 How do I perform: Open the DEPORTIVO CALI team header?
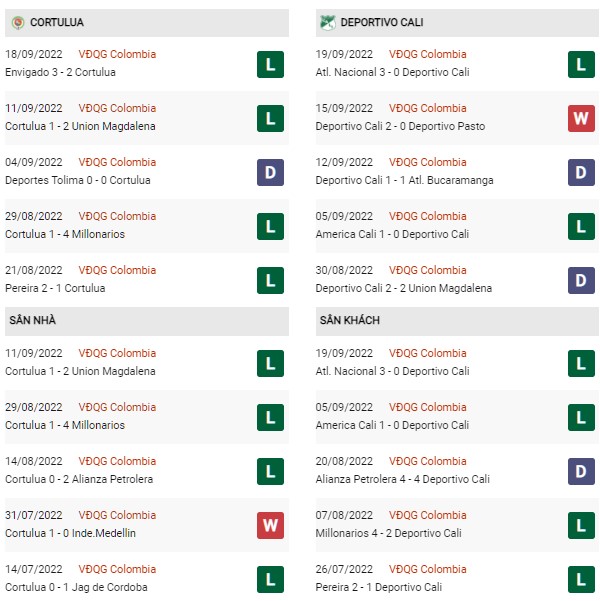[x=457, y=23]
